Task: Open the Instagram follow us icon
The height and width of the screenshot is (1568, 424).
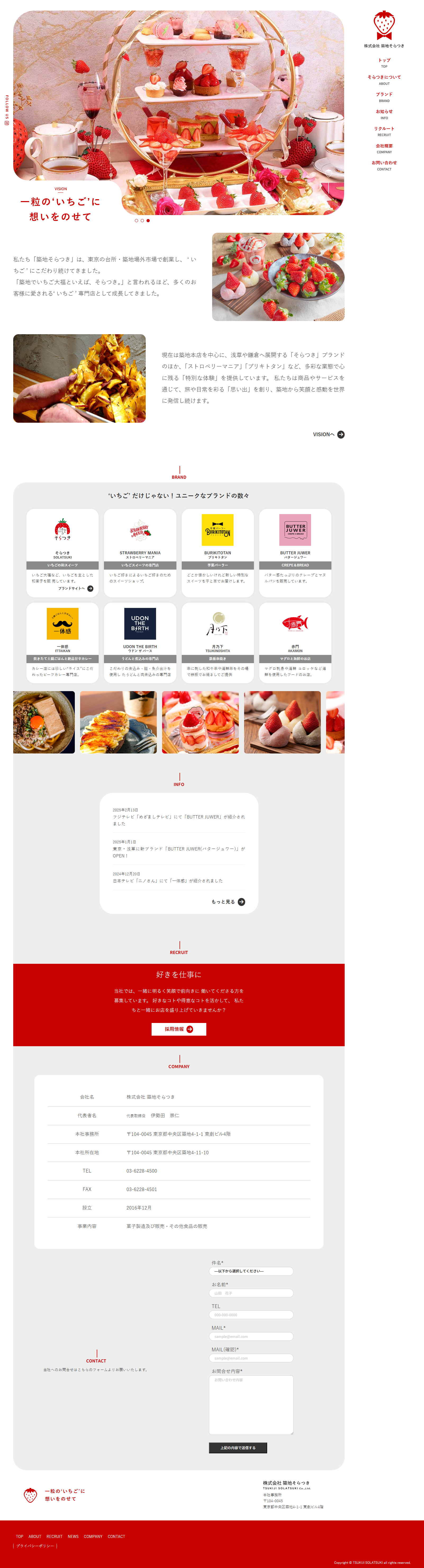Action: [7, 123]
